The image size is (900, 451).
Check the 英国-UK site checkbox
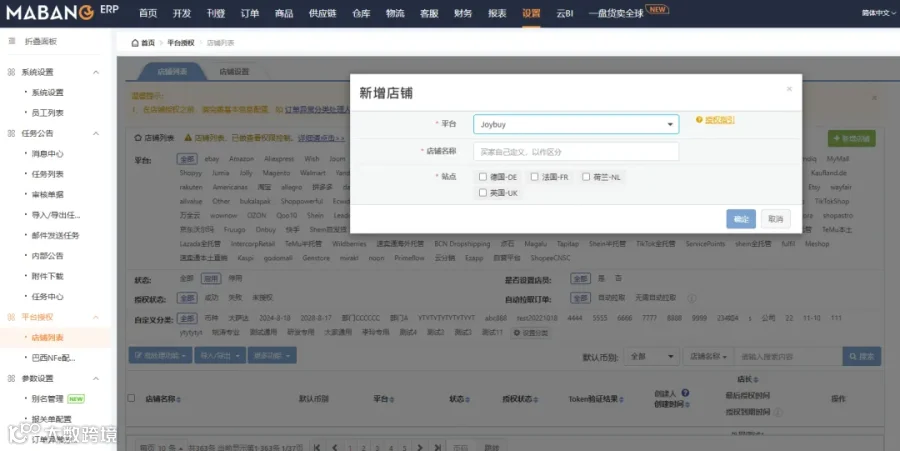(x=483, y=193)
